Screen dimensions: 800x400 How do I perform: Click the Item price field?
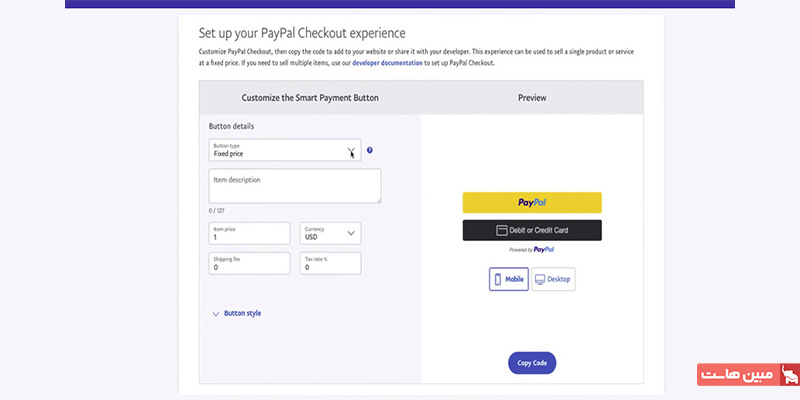coord(249,233)
